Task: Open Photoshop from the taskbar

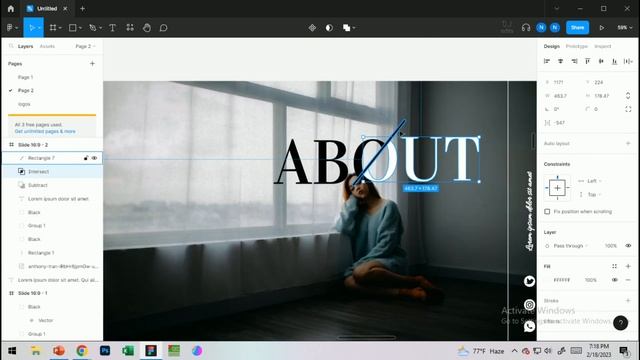Action: (105, 351)
